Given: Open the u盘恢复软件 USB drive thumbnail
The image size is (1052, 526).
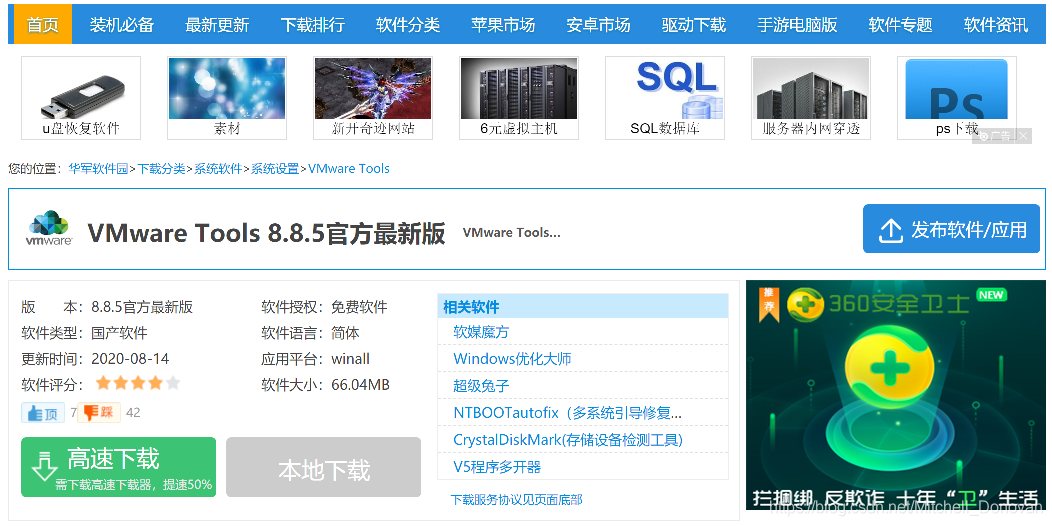Looking at the screenshot, I should click(81, 98).
